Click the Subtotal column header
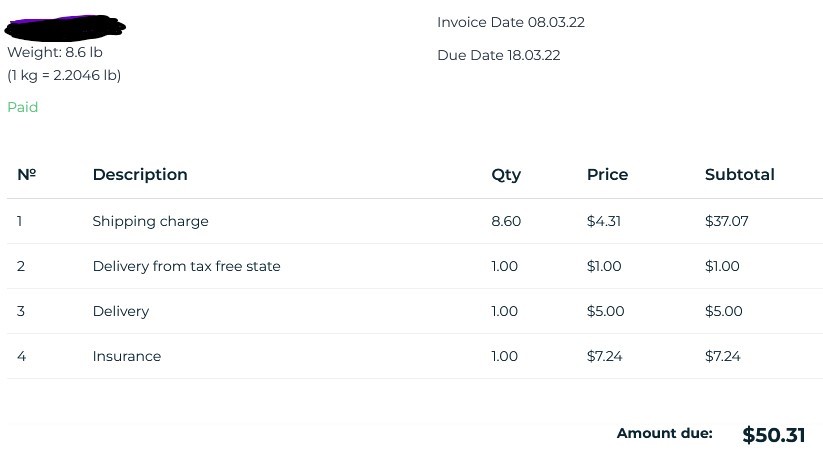This screenshot has height=462, width=823. coord(739,174)
